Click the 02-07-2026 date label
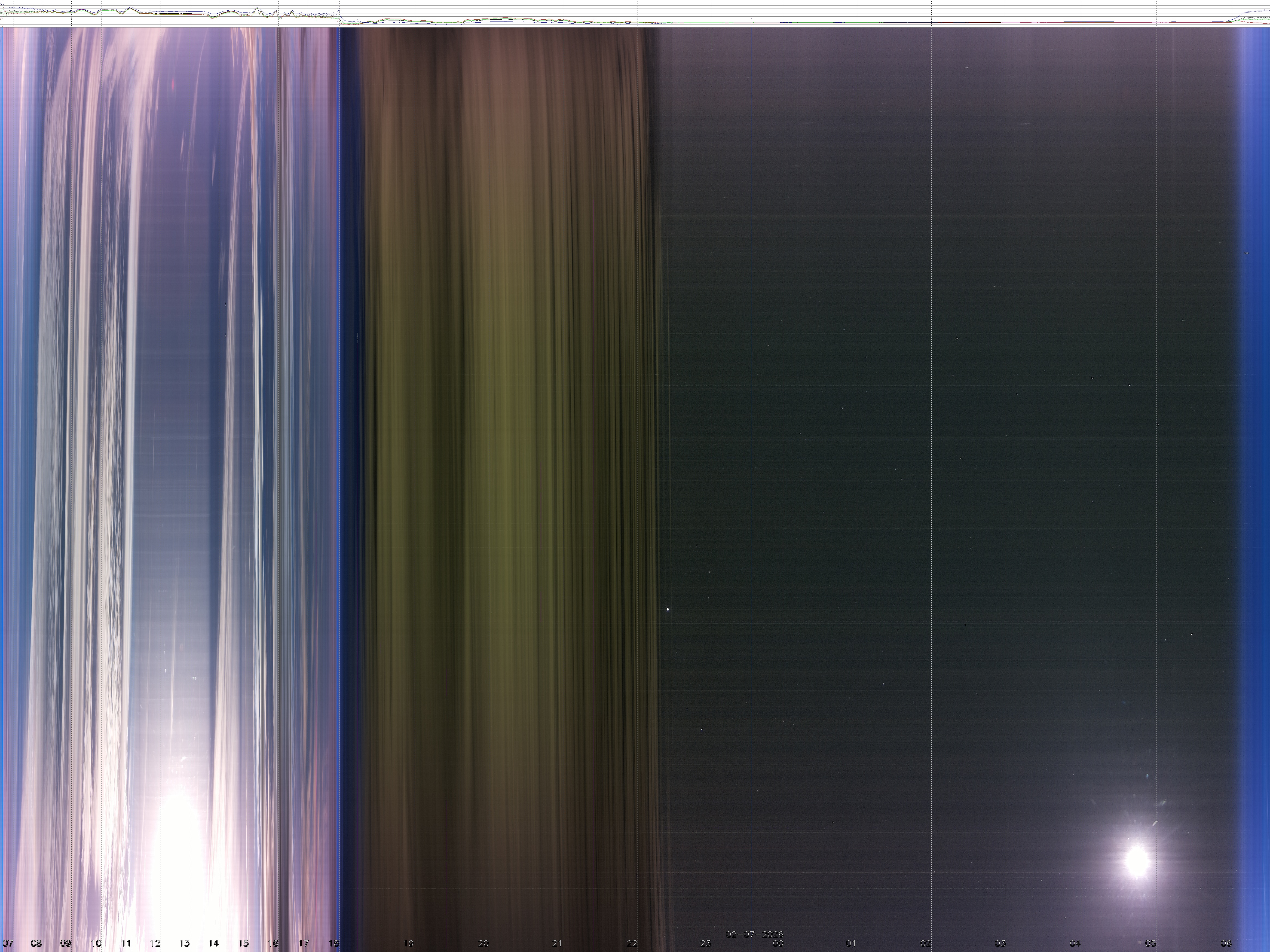1270x952 pixels. pyautogui.click(x=754, y=934)
